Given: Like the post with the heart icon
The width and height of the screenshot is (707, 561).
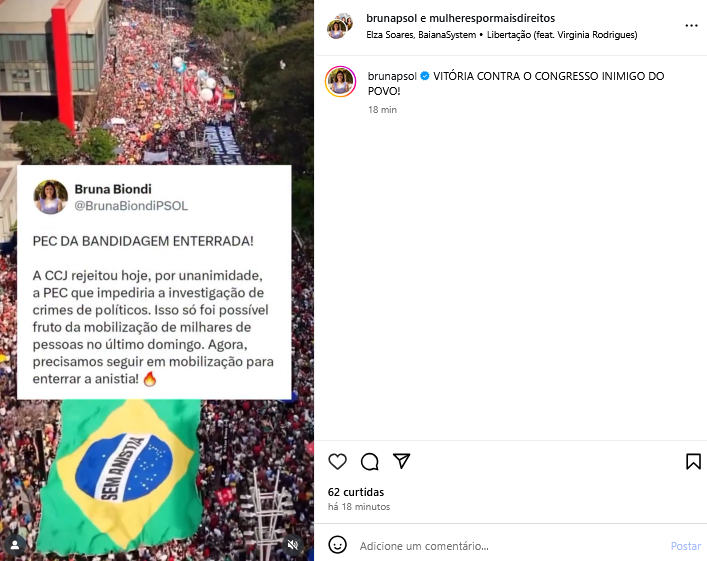Looking at the screenshot, I should coord(337,461).
